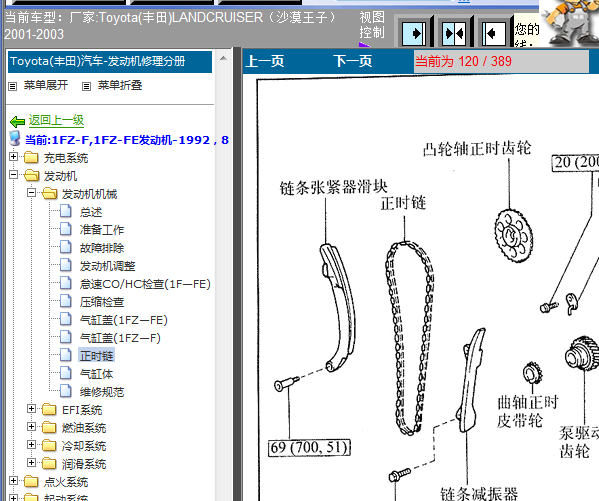
Task: Open the 气缸体 tree item
Action: (x=96, y=374)
